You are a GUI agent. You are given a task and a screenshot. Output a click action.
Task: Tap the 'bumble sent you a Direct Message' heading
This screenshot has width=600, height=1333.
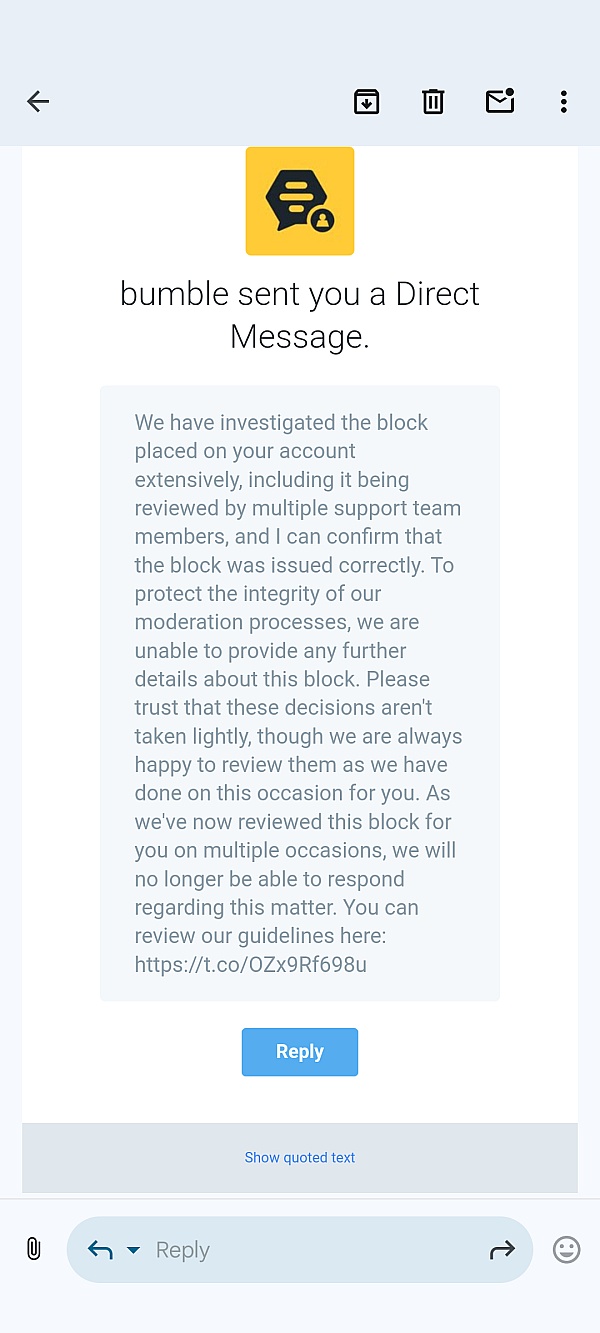300,314
